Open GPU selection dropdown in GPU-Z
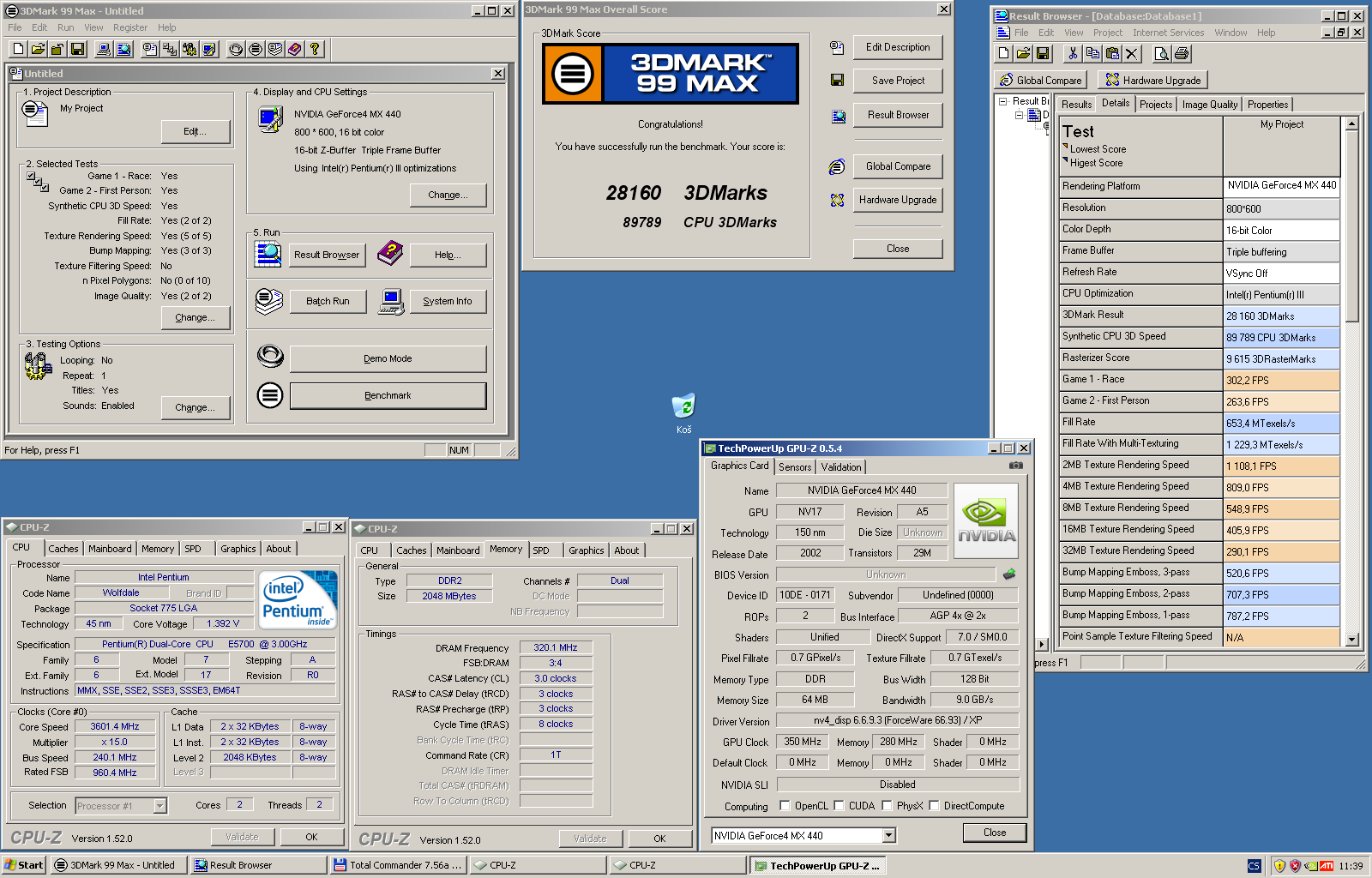This screenshot has height=878, width=1372. (888, 835)
